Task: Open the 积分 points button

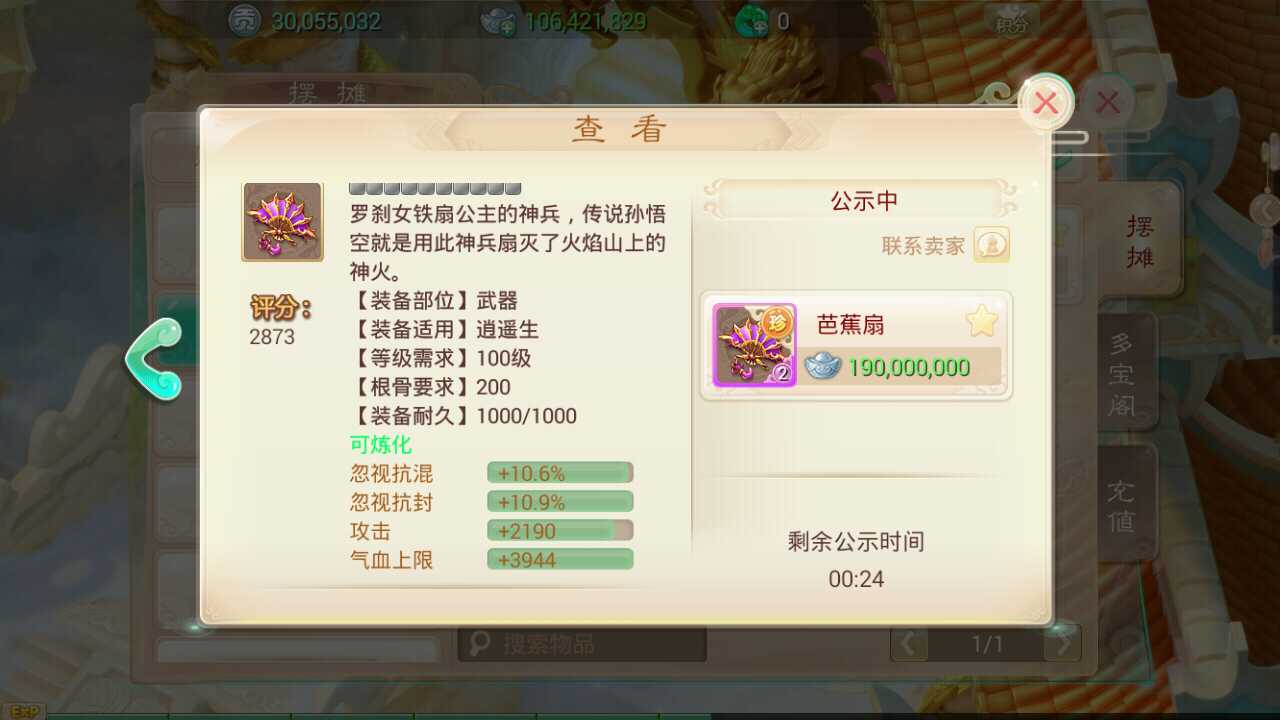Action: point(1011,21)
